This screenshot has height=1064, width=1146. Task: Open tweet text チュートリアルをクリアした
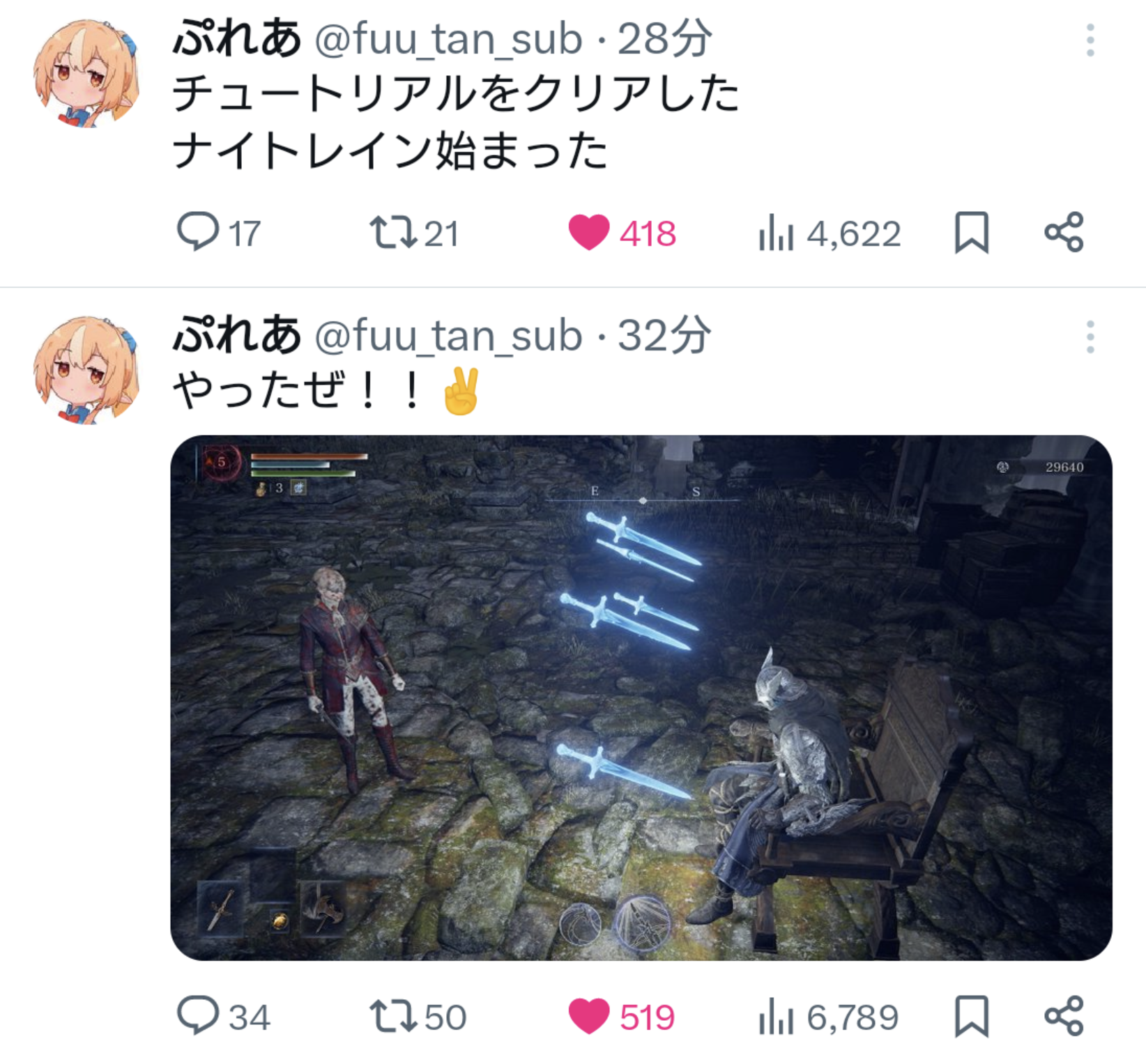coord(456,93)
